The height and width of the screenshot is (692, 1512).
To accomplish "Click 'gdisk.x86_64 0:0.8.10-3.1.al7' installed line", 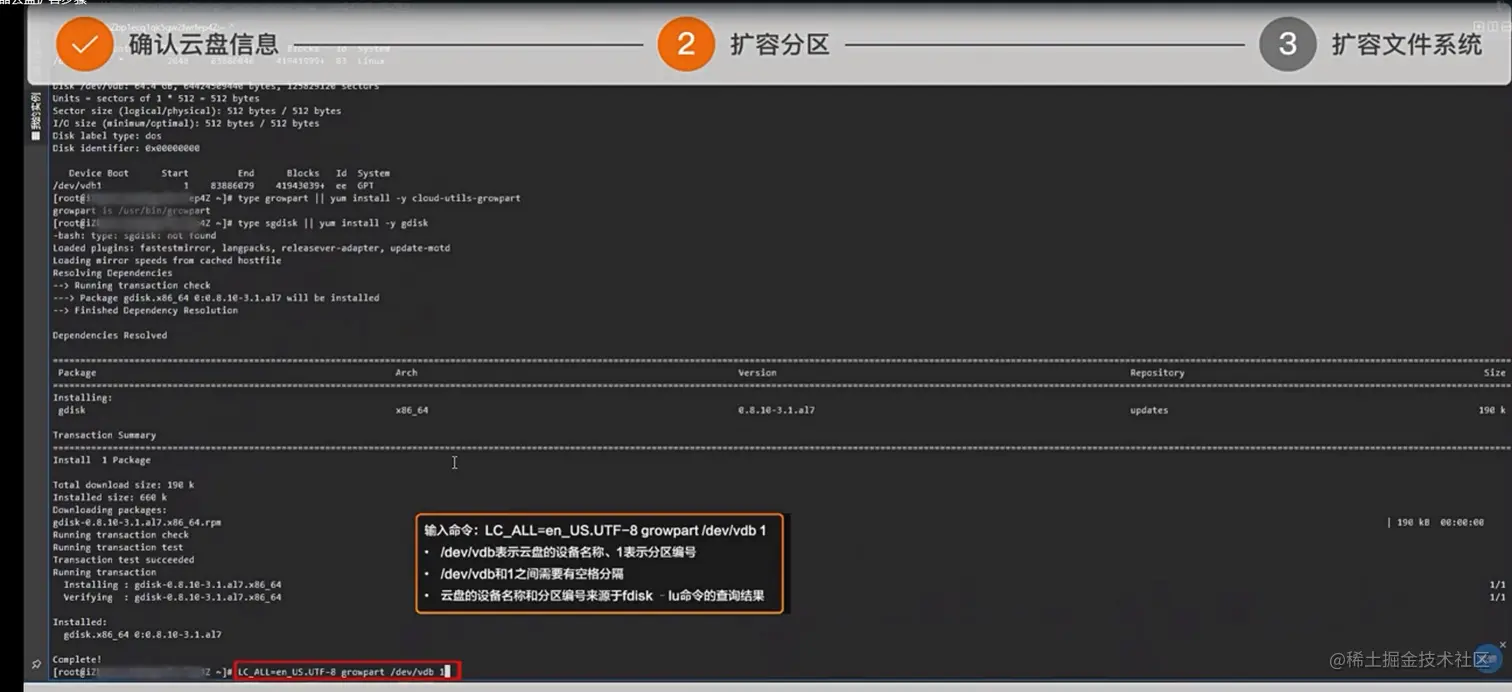I will coord(142,635).
